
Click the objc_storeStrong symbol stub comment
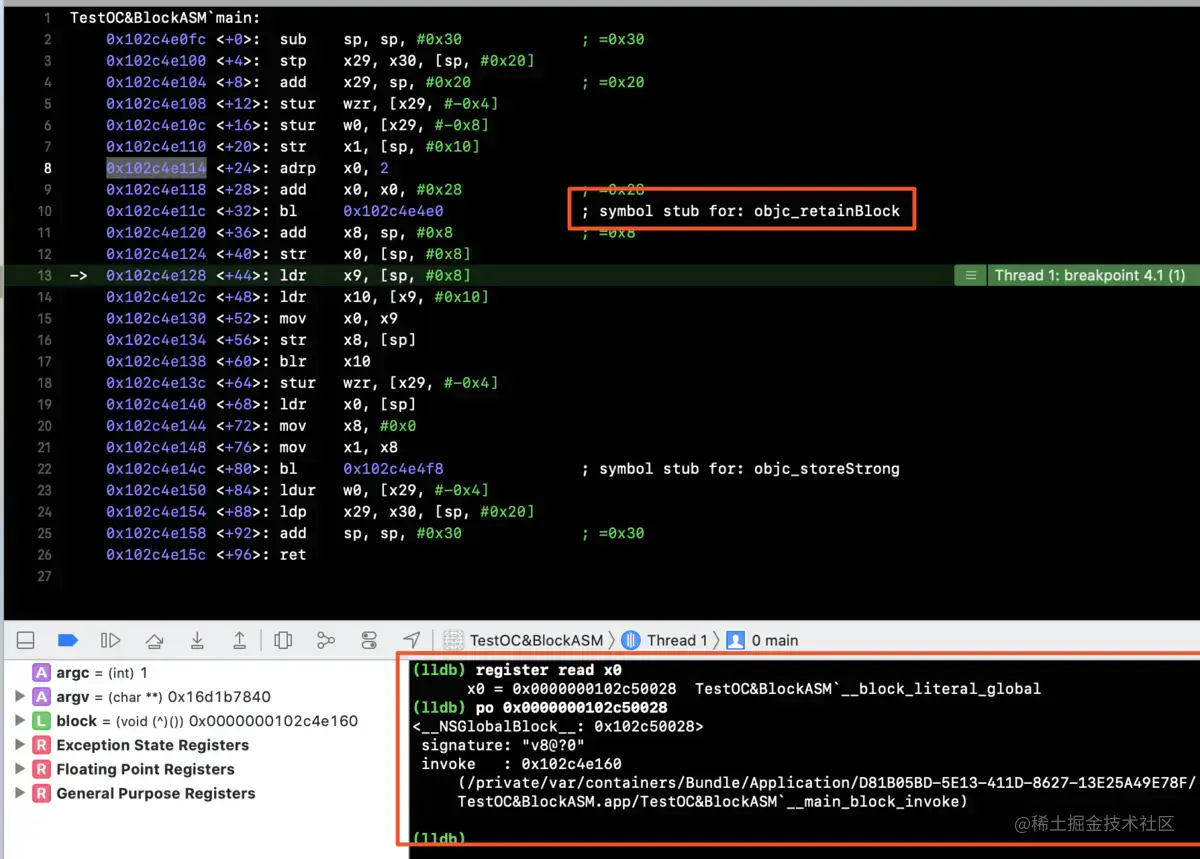[741, 468]
